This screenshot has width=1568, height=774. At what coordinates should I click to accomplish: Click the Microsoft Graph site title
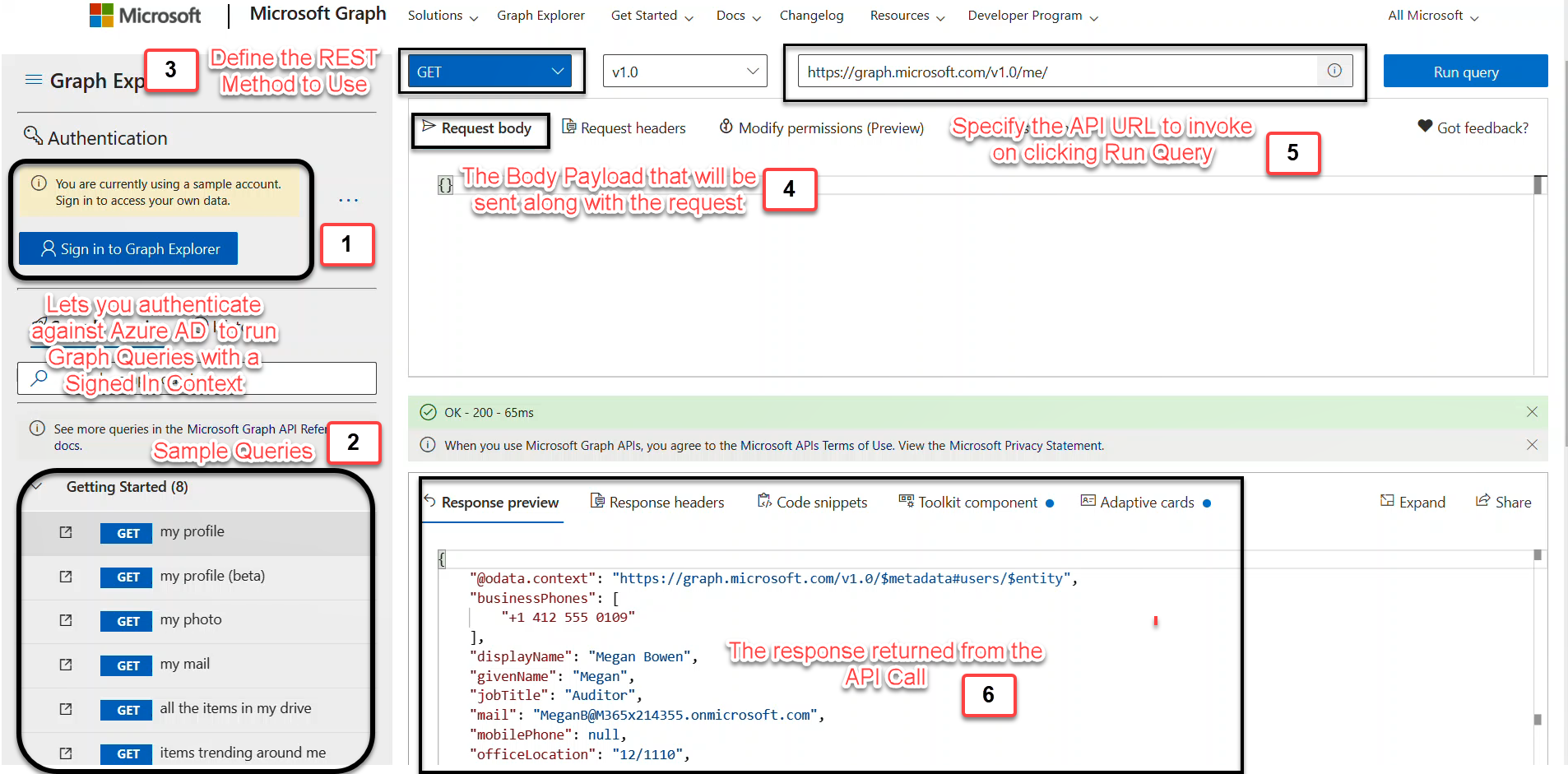pos(318,14)
